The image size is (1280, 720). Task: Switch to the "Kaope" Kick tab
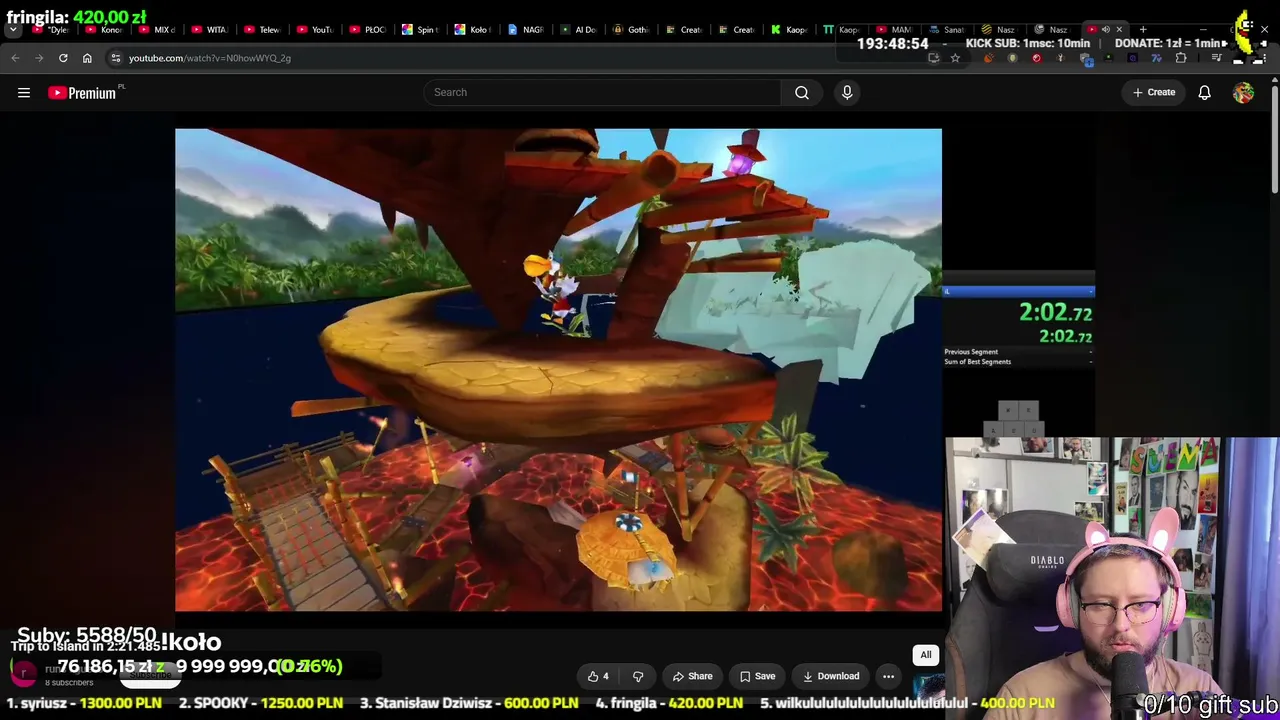tap(788, 30)
